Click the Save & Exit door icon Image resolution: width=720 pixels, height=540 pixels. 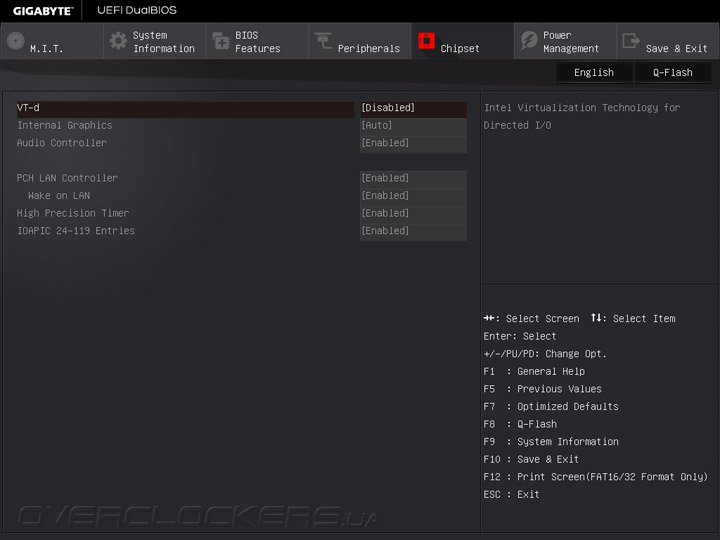(631, 41)
